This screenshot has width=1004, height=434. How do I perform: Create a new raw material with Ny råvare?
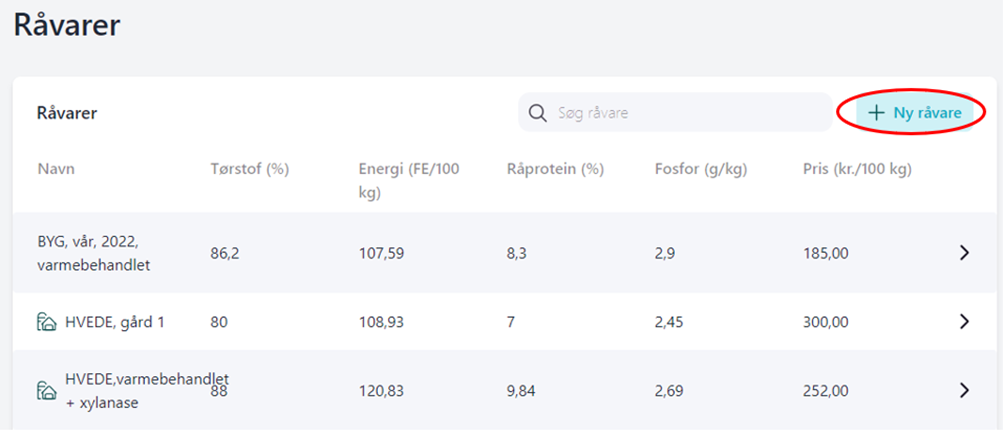coord(918,113)
